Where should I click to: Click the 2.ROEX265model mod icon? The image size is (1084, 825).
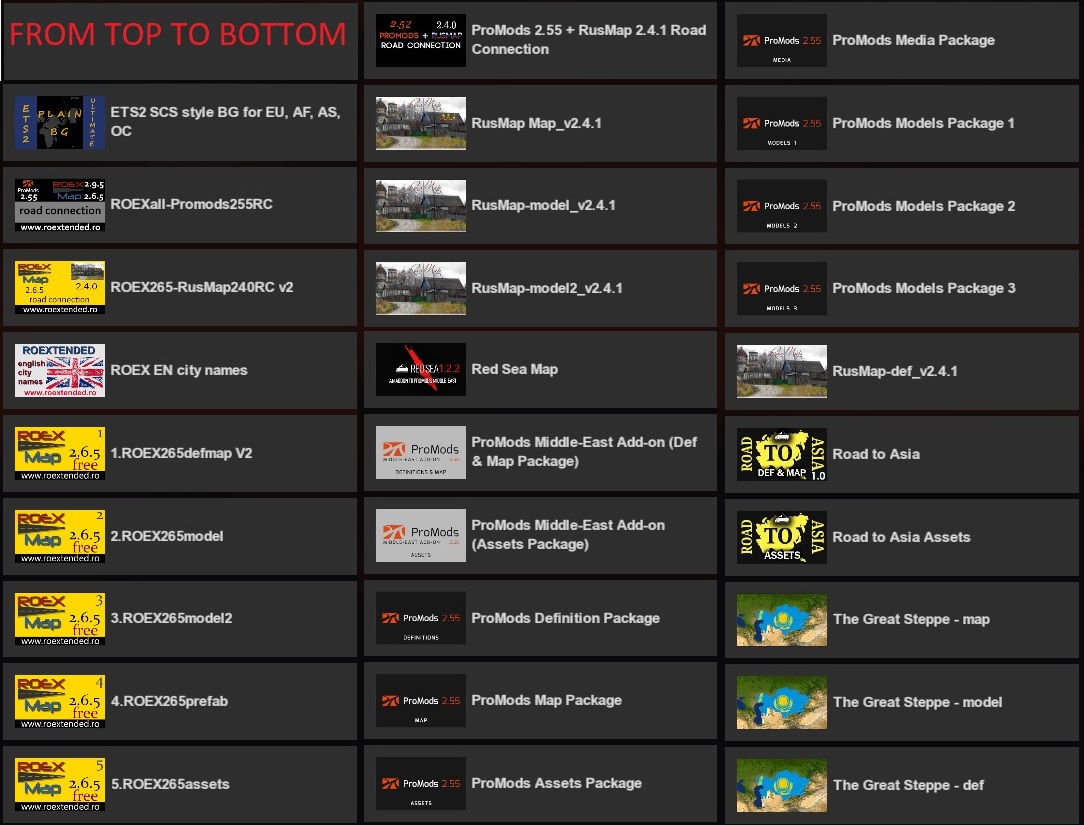[60, 536]
